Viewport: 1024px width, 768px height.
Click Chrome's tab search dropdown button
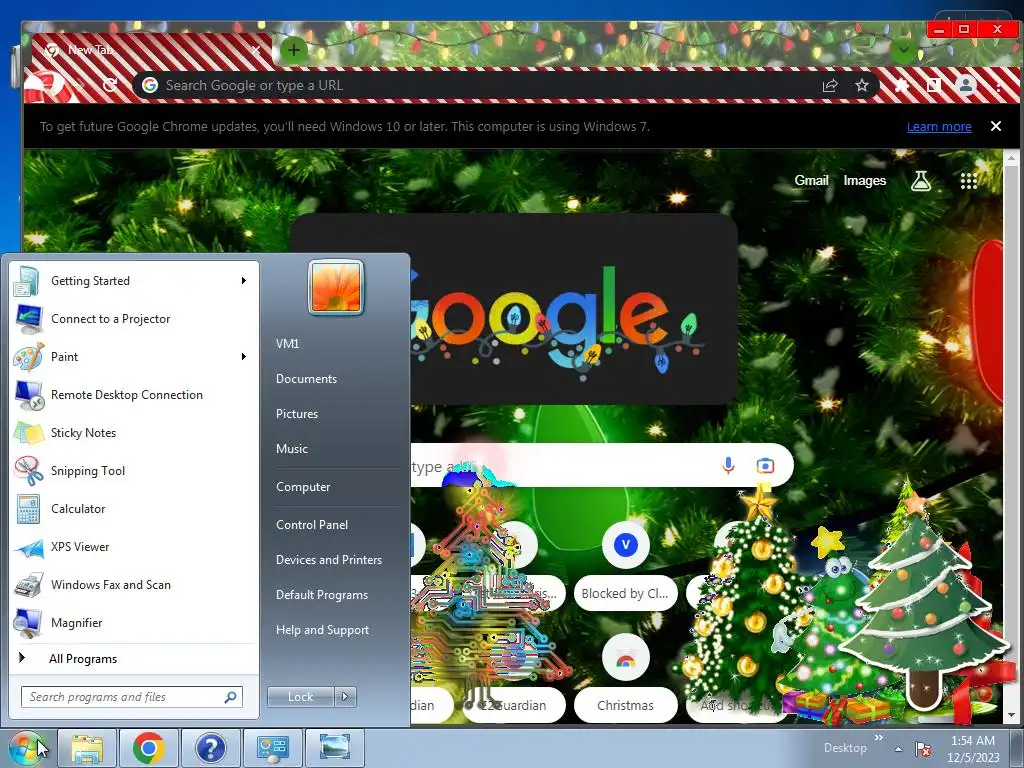pos(904,50)
